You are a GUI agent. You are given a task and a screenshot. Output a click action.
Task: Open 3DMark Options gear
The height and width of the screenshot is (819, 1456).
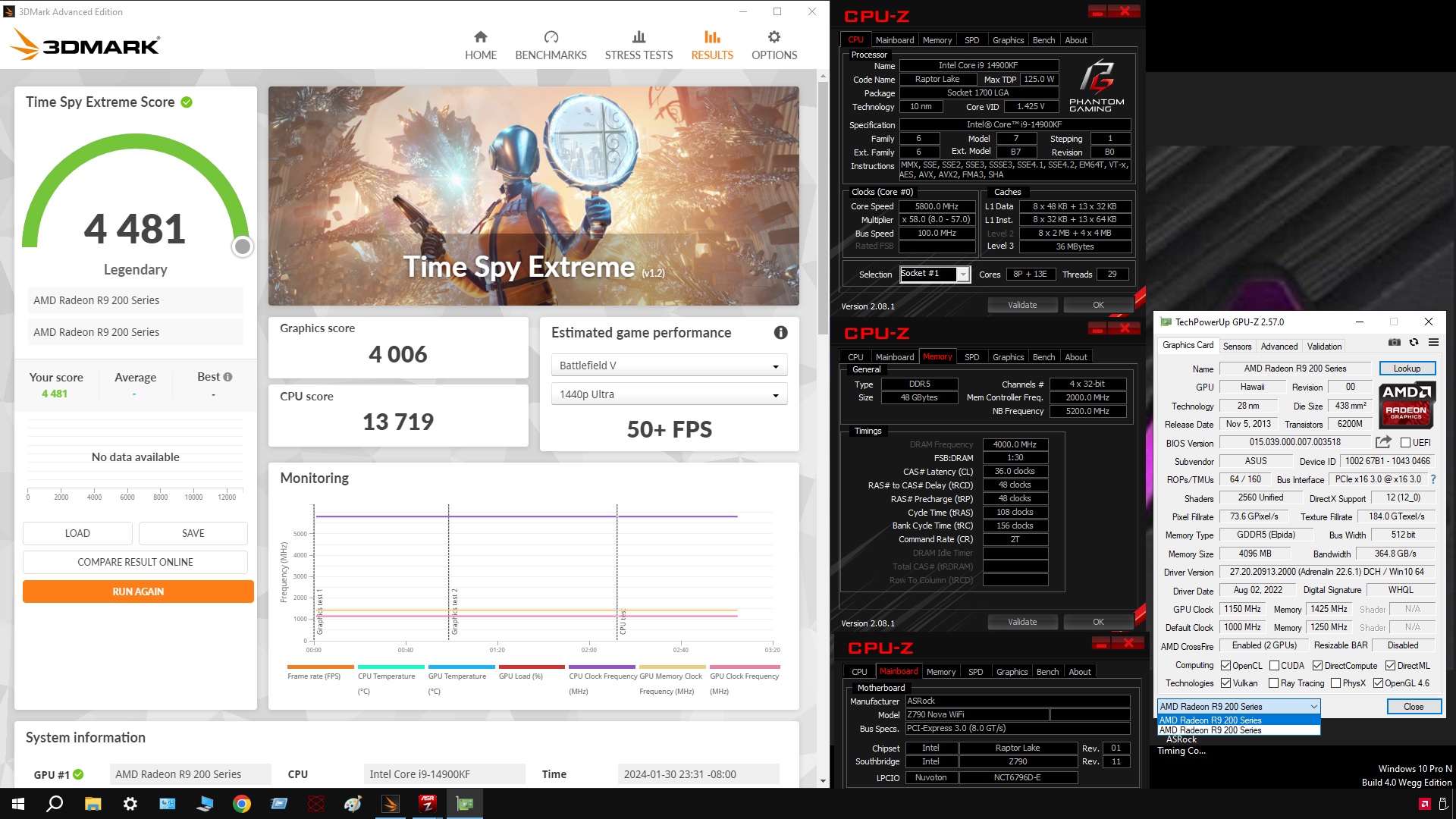coord(774,45)
